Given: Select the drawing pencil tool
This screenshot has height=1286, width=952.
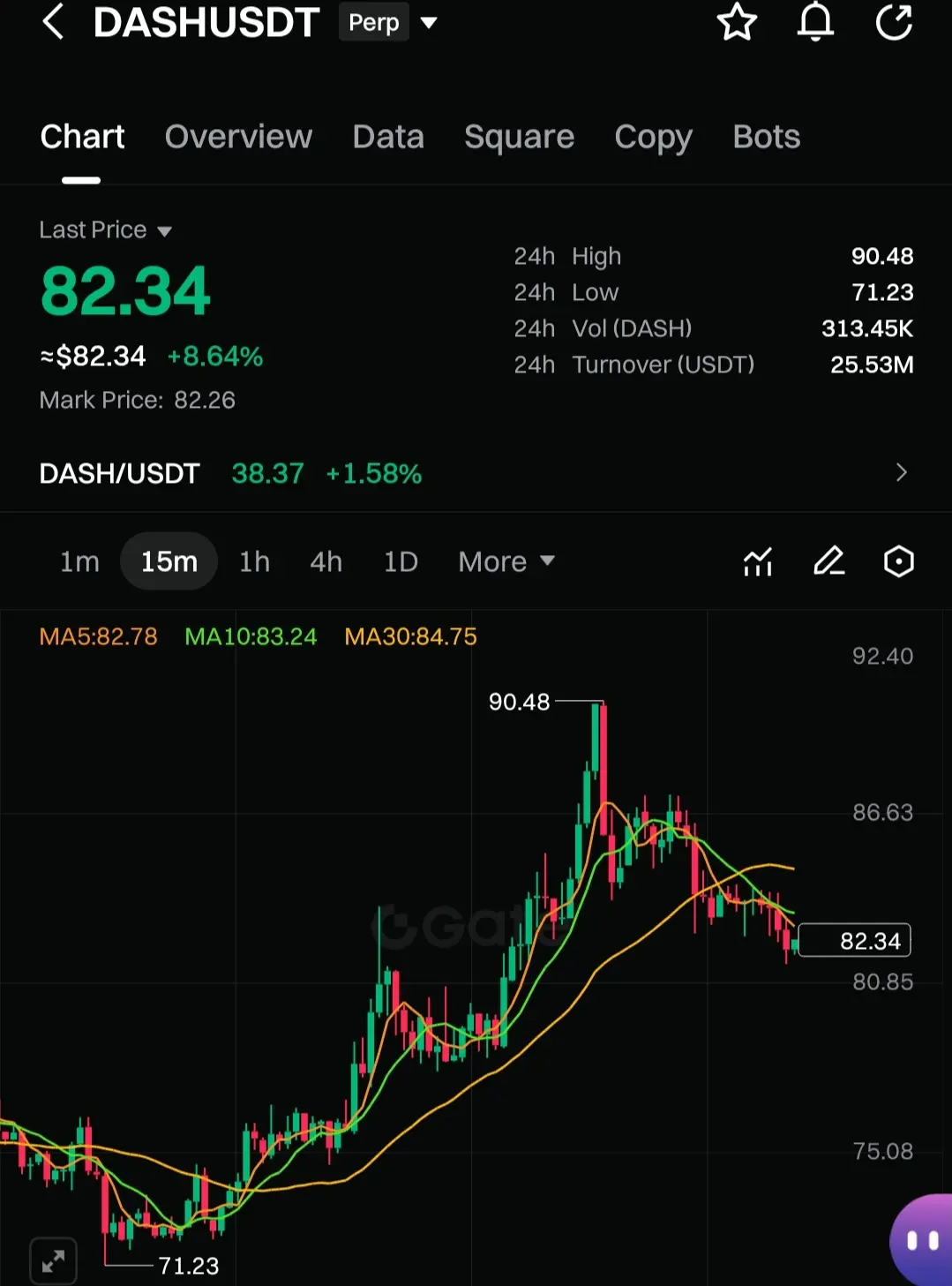Looking at the screenshot, I should click(828, 561).
